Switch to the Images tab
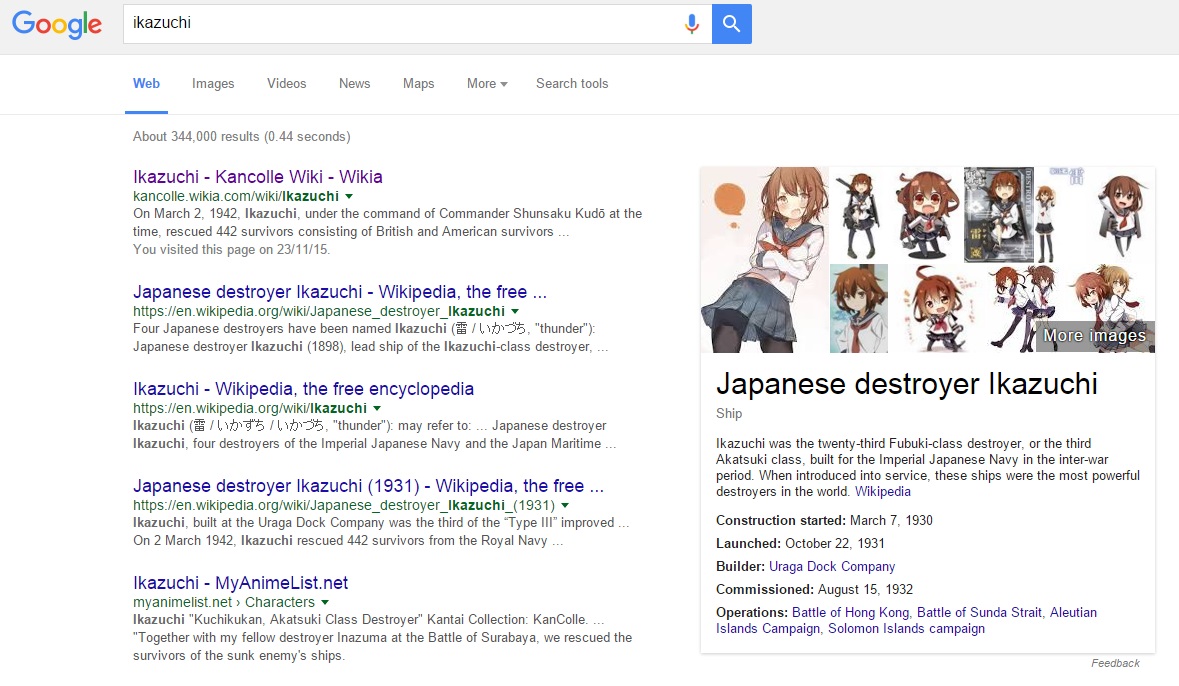The width and height of the screenshot is (1179, 686). tap(213, 83)
